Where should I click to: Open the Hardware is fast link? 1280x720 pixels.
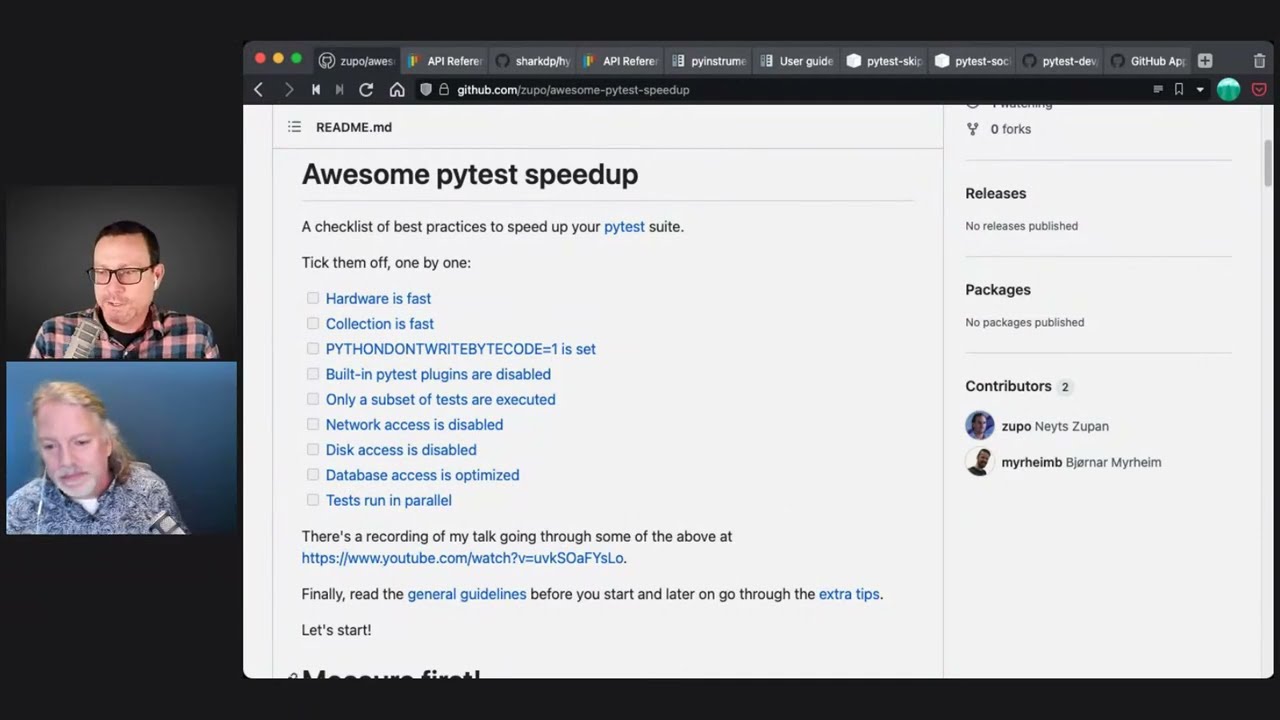coord(378,298)
